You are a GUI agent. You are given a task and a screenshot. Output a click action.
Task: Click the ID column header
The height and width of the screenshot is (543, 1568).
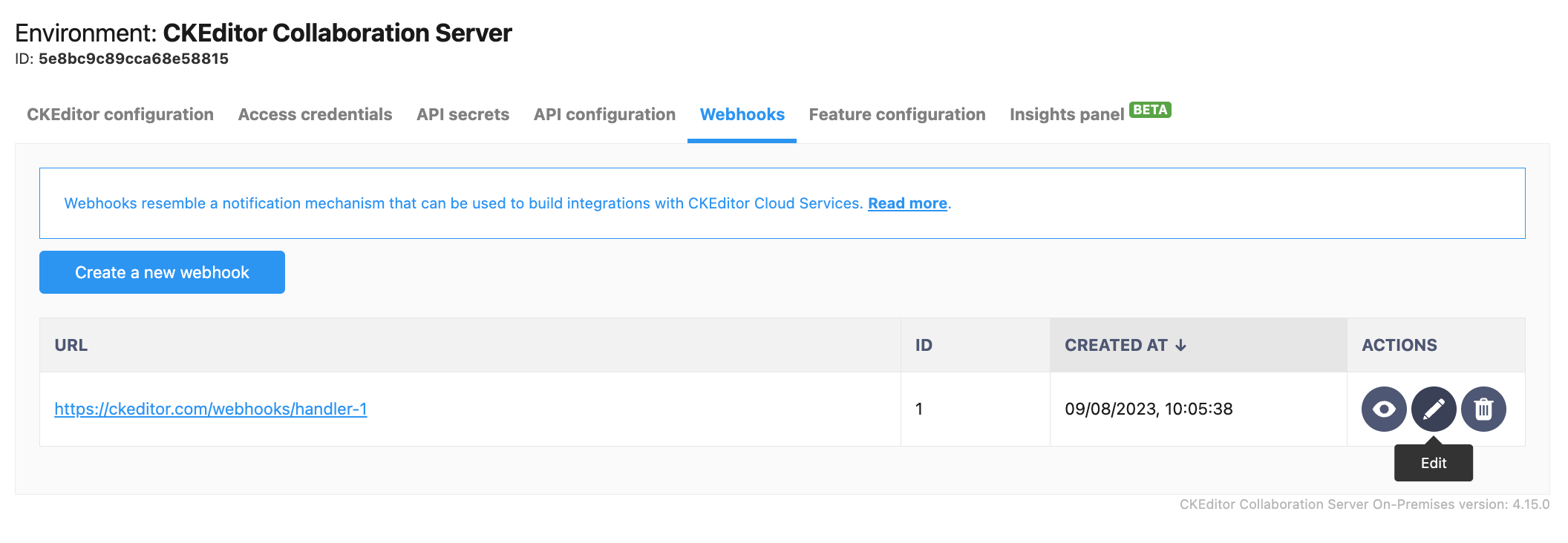(x=976, y=345)
